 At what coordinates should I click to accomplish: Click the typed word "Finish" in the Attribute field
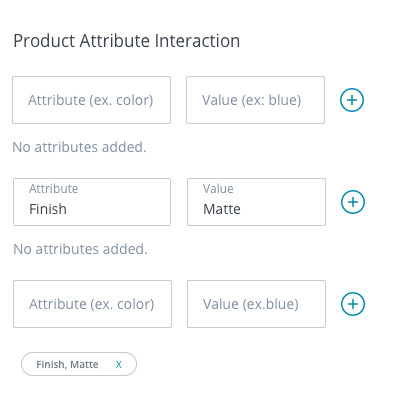[48, 209]
